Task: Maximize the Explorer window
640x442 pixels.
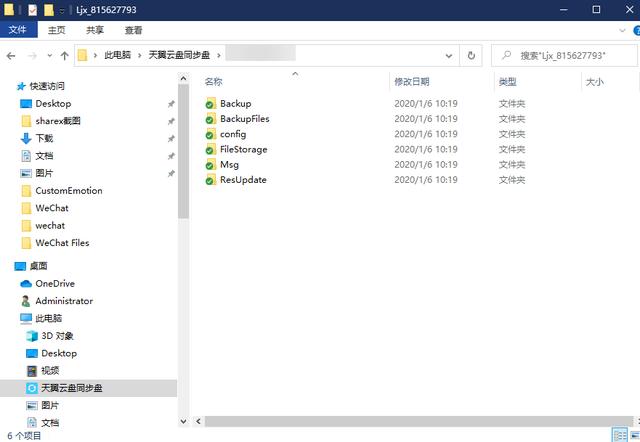Action: [596, 10]
